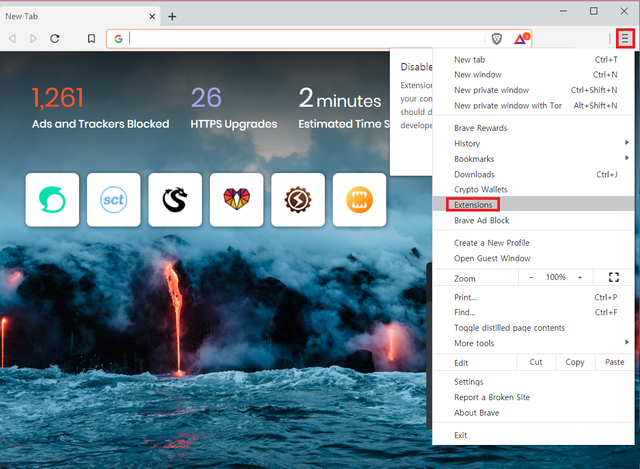Expand the History submenu arrow
This screenshot has width=640, height=469.
(627, 142)
